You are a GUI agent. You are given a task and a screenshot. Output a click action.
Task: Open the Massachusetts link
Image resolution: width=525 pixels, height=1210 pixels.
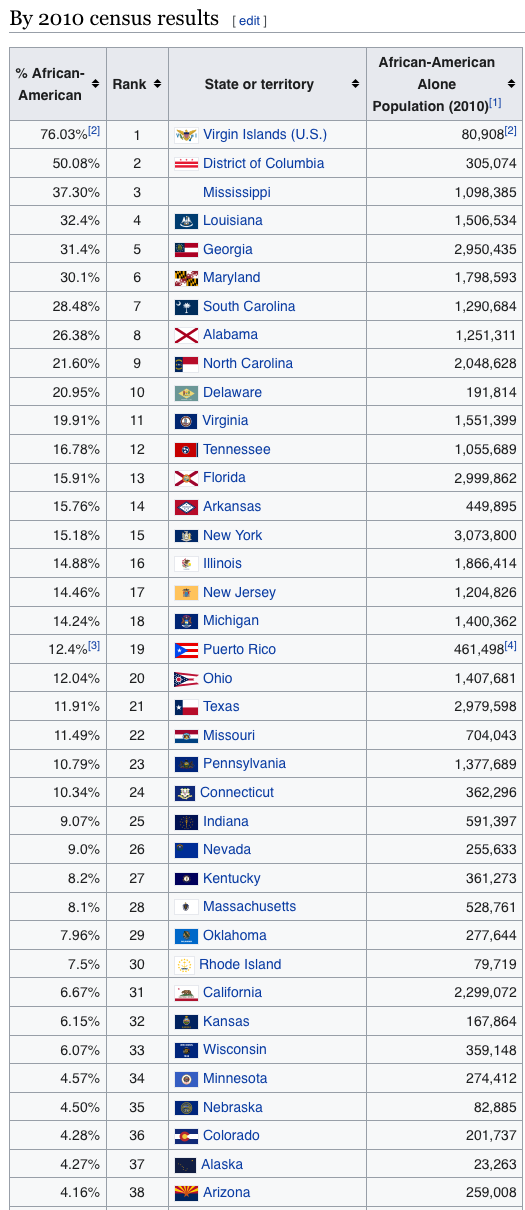250,907
